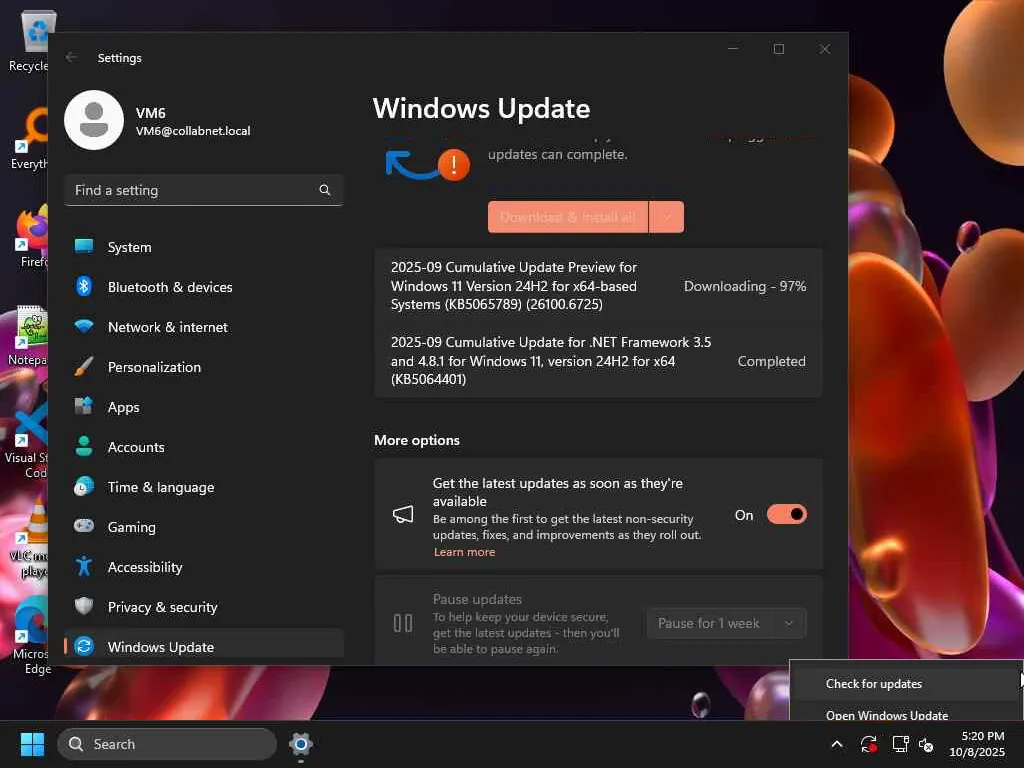Click the search magnifier in Find a setting
1024x768 pixels.
[325, 190]
